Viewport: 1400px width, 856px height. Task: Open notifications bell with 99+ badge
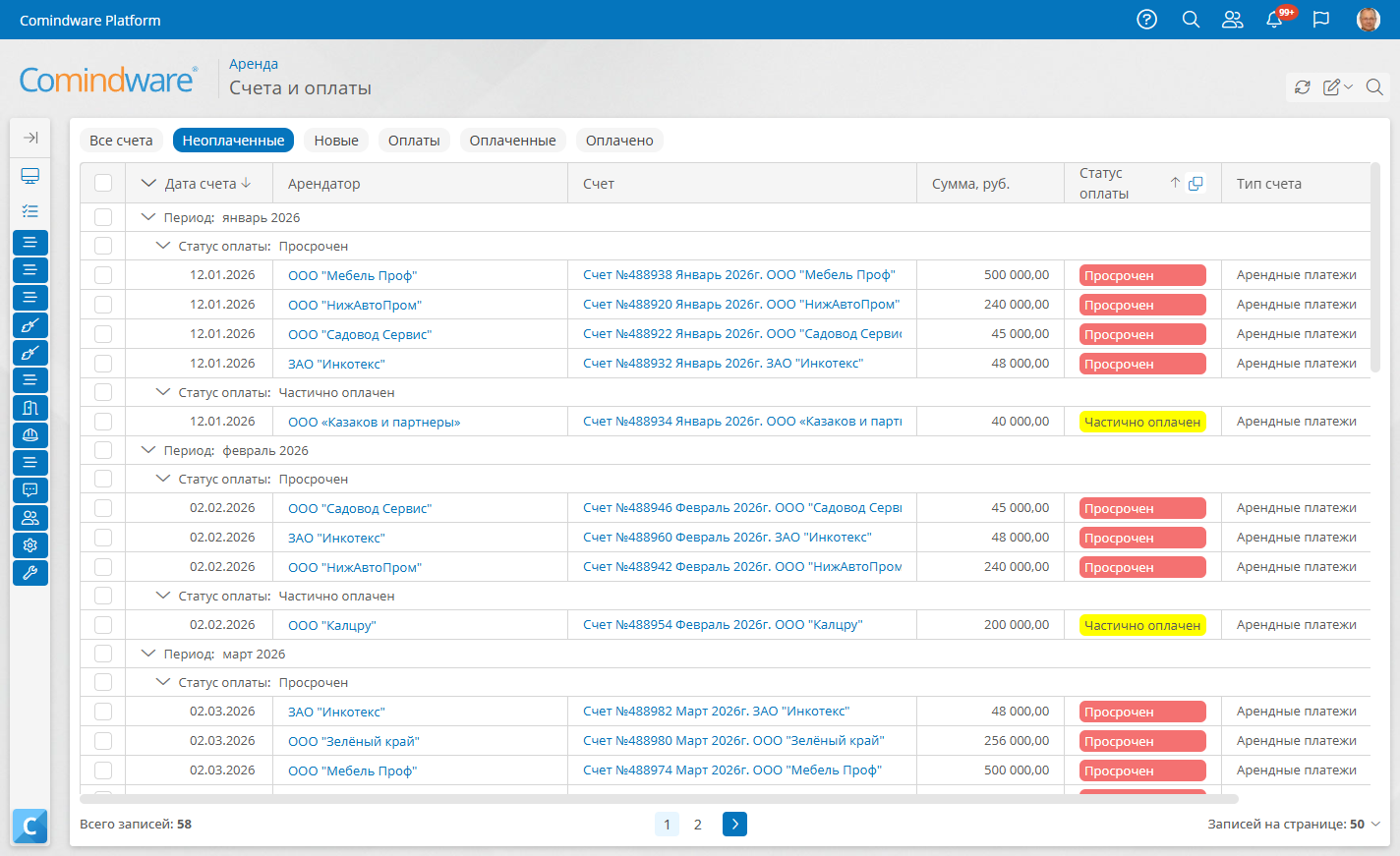click(x=1275, y=20)
